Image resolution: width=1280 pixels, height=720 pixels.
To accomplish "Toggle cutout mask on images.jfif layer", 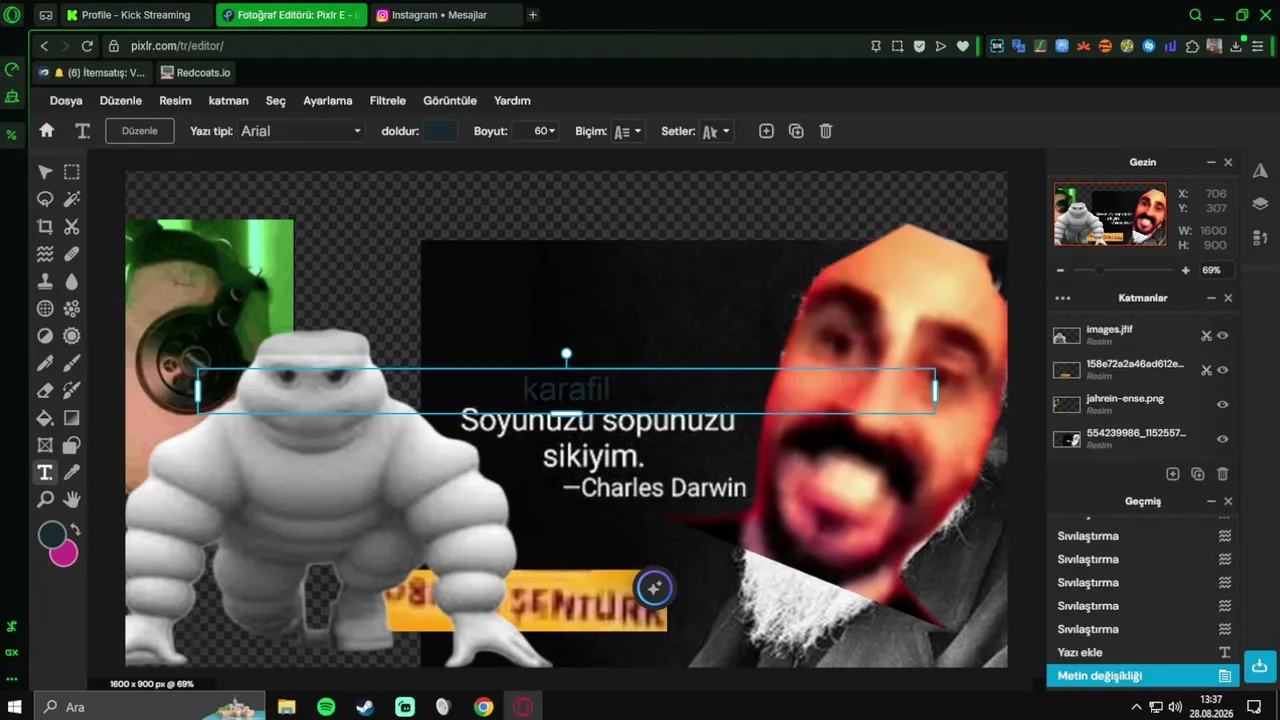I will click(1206, 336).
